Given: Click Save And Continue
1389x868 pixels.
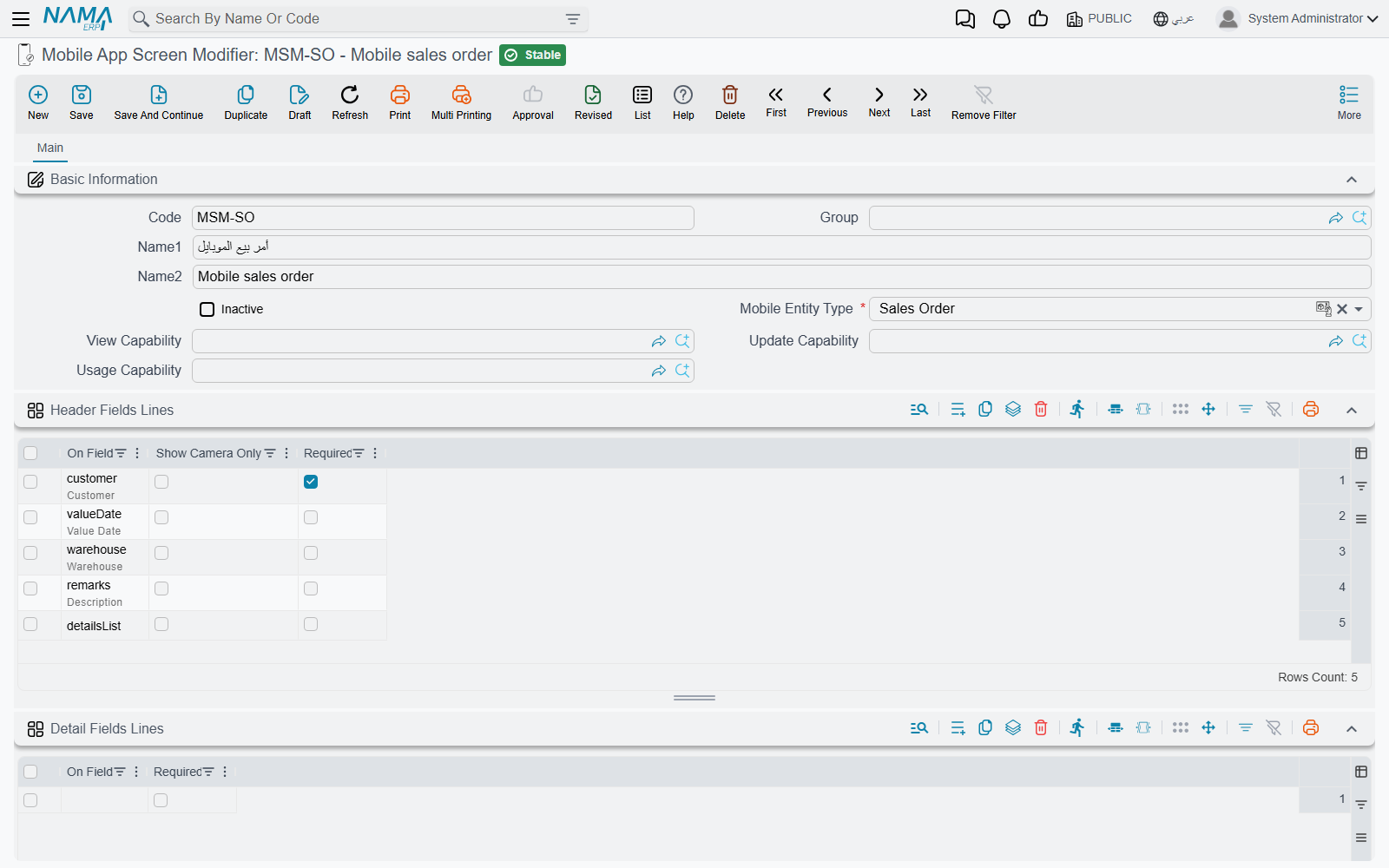Looking at the screenshot, I should click(159, 102).
